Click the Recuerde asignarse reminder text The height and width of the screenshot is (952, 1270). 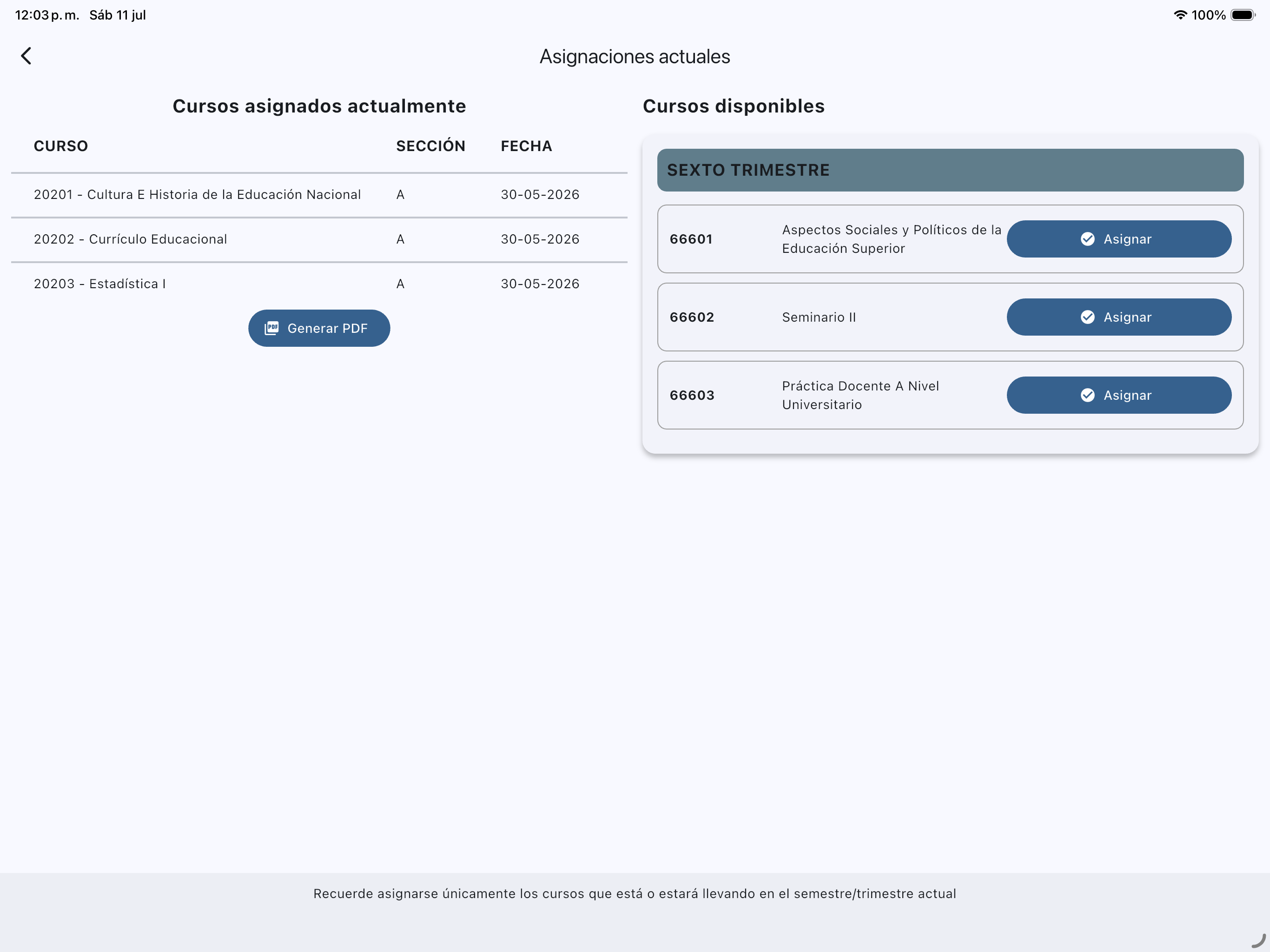[635, 893]
